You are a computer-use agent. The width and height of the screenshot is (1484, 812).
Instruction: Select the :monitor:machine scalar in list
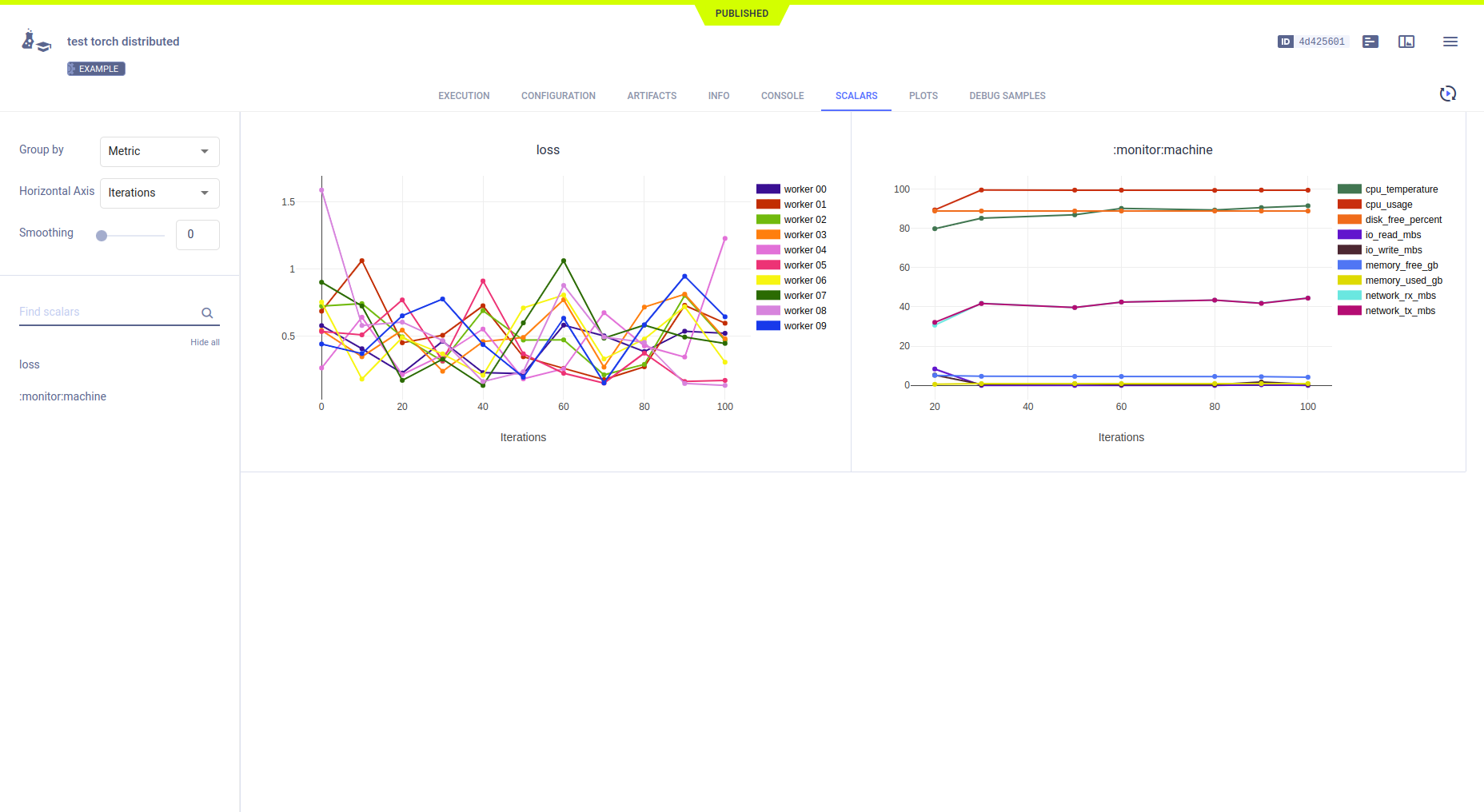coord(62,396)
